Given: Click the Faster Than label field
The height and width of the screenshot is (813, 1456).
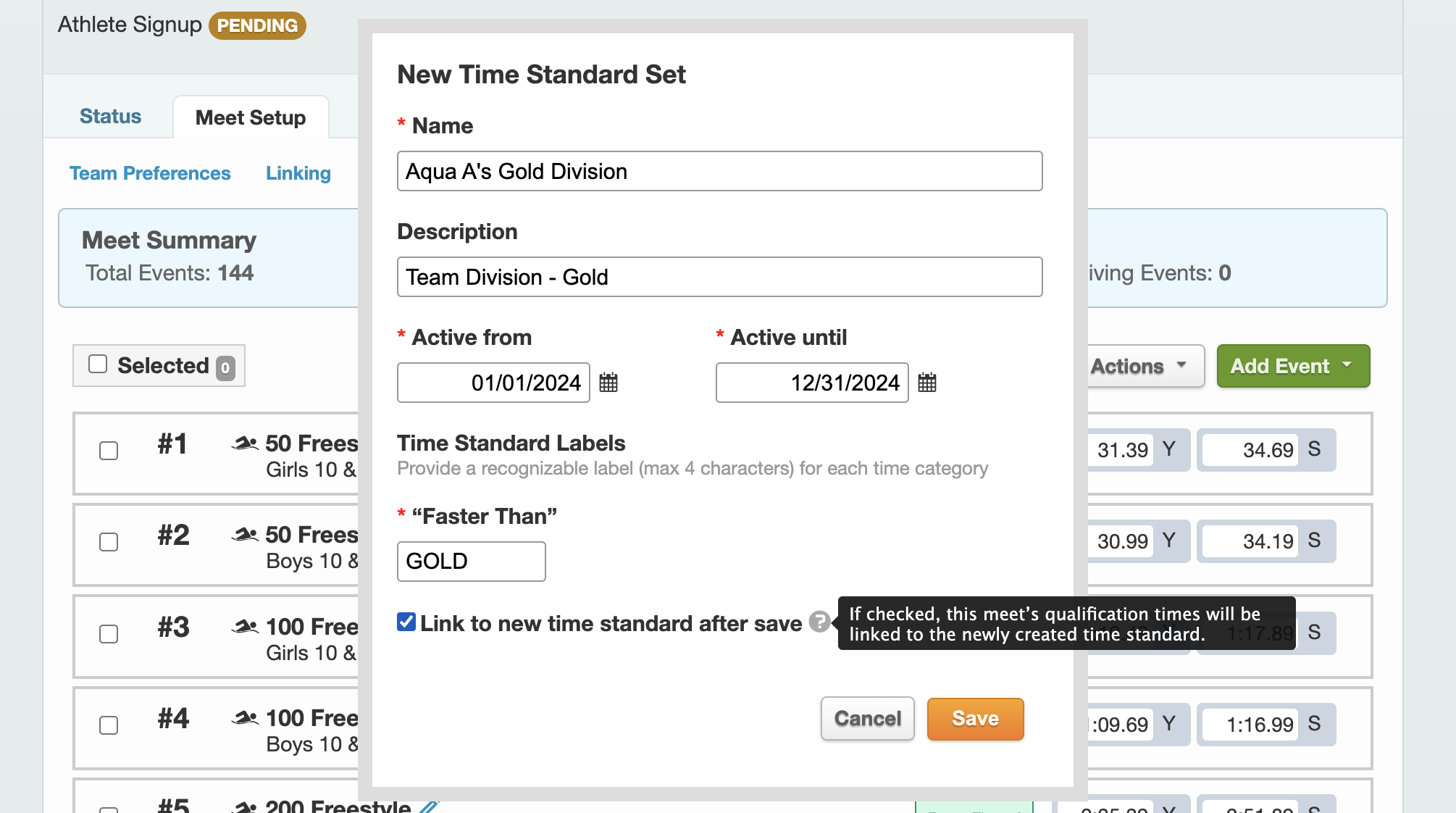Looking at the screenshot, I should pos(471,562).
